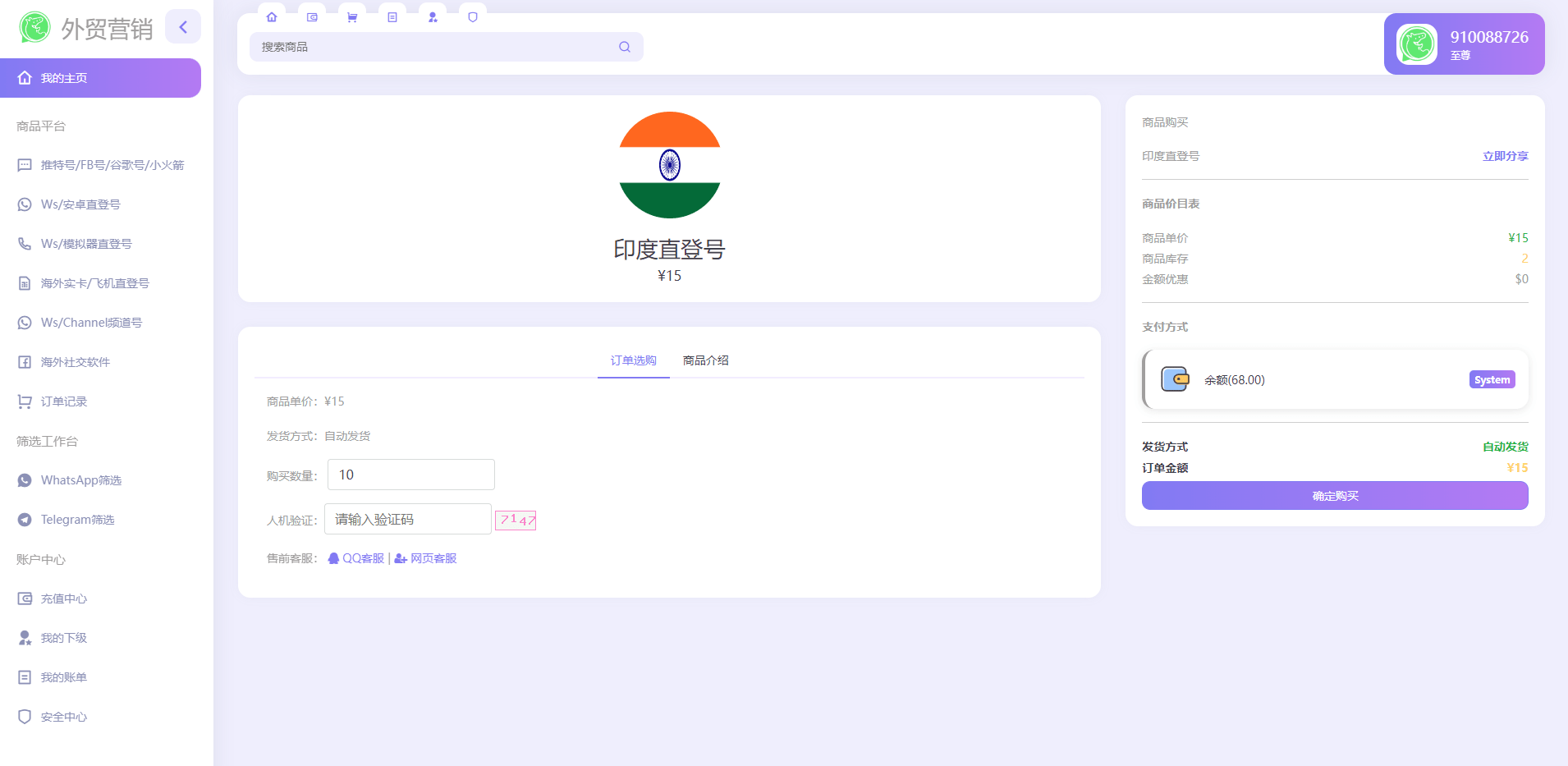Refresh the captcha image 7147
This screenshot has height=766, width=1568.
pyautogui.click(x=516, y=520)
